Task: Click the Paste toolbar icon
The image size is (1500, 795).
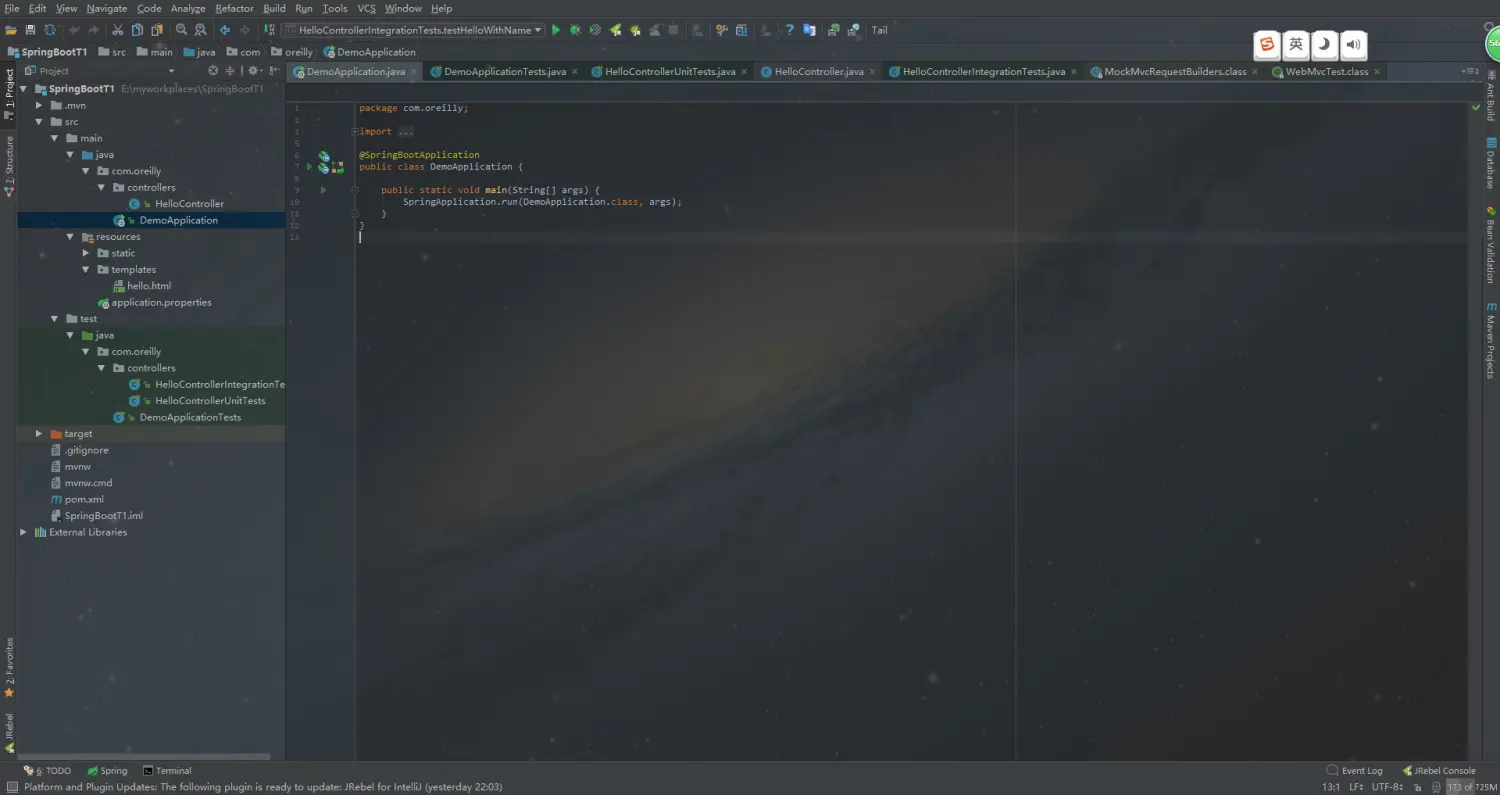Action: pos(156,30)
